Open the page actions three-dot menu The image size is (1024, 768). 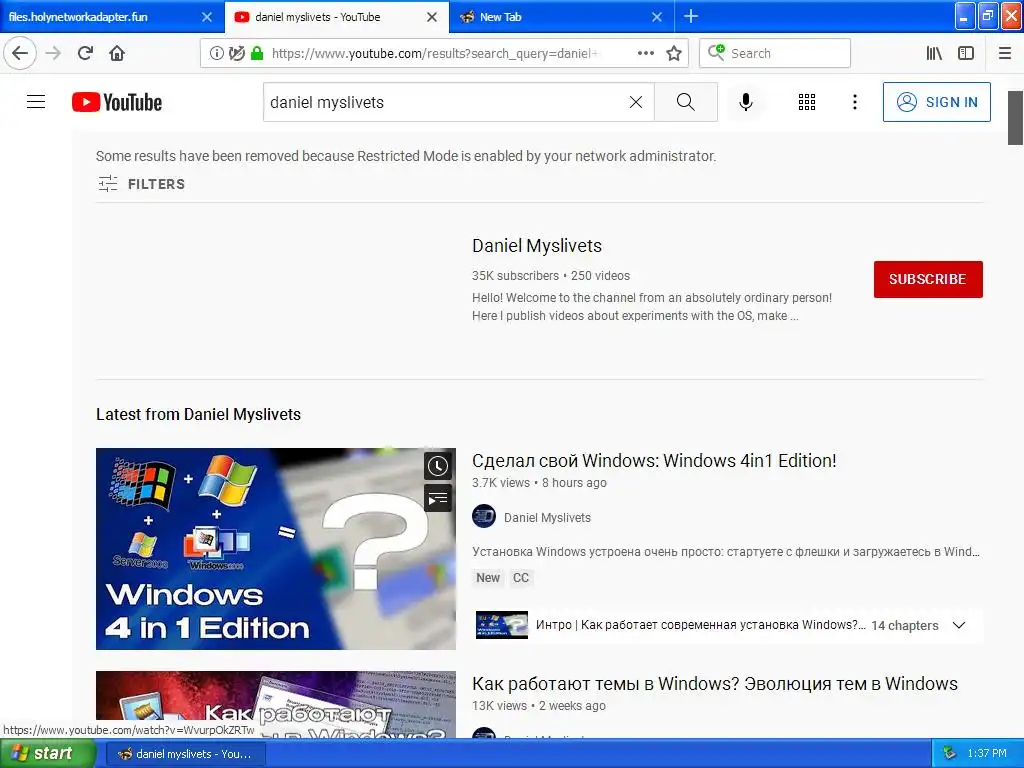tap(646, 53)
